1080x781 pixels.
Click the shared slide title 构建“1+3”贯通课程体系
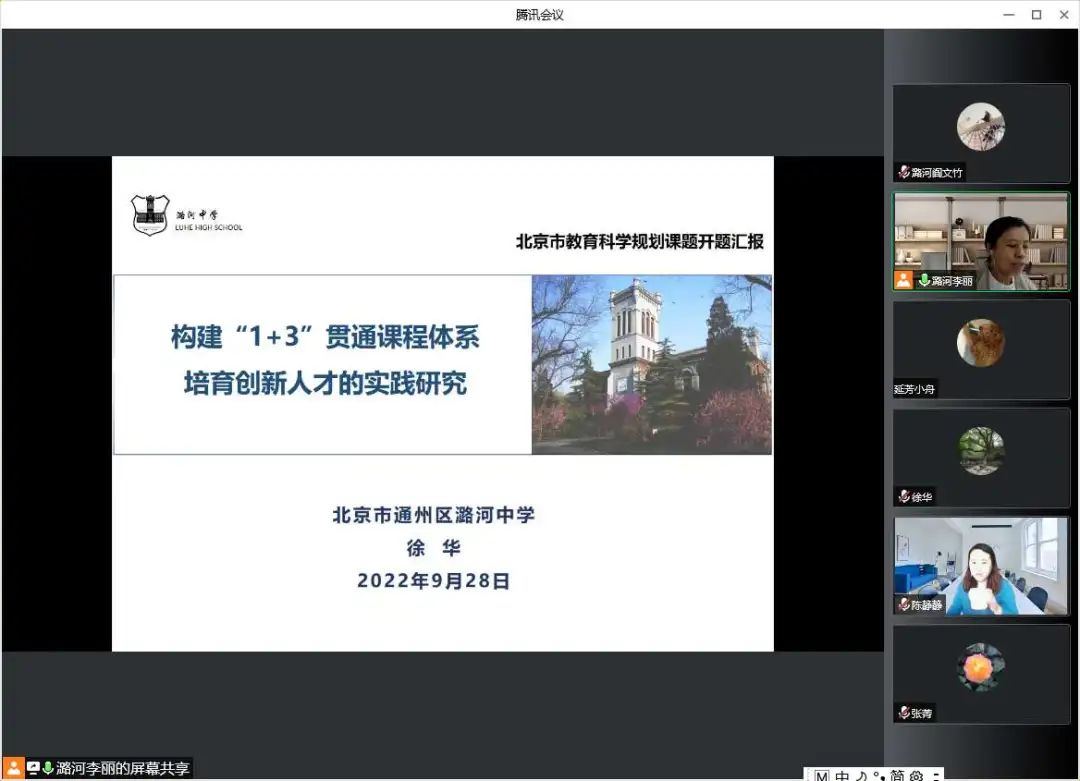pyautogui.click(x=325, y=338)
